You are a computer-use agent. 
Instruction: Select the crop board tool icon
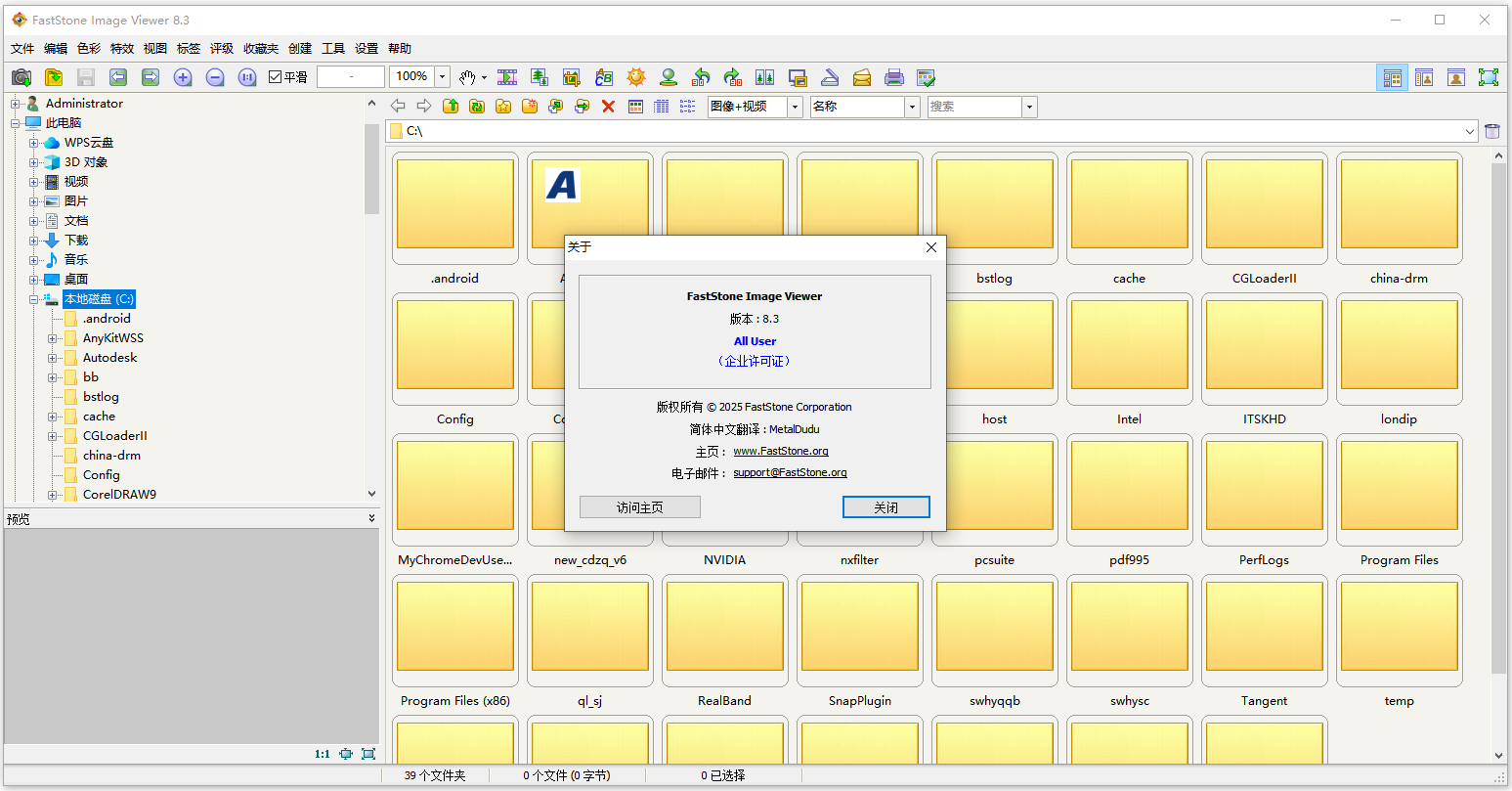pos(572,77)
